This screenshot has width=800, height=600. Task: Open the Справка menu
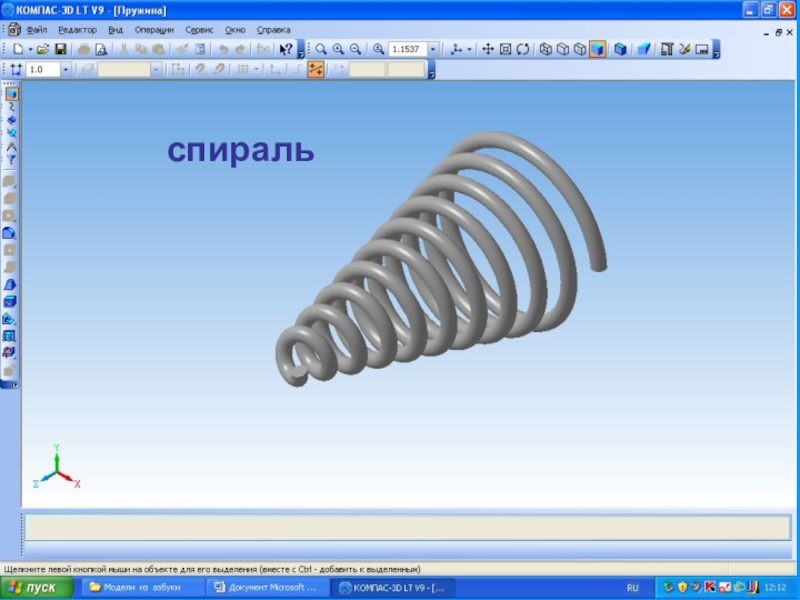(273, 30)
